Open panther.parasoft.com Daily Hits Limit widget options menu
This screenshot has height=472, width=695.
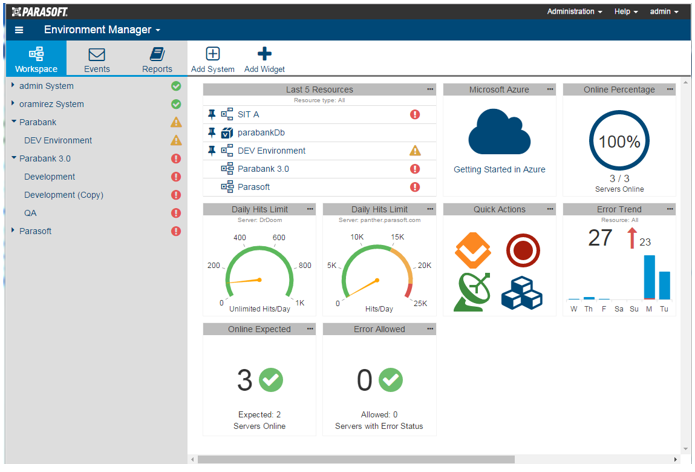point(430,209)
